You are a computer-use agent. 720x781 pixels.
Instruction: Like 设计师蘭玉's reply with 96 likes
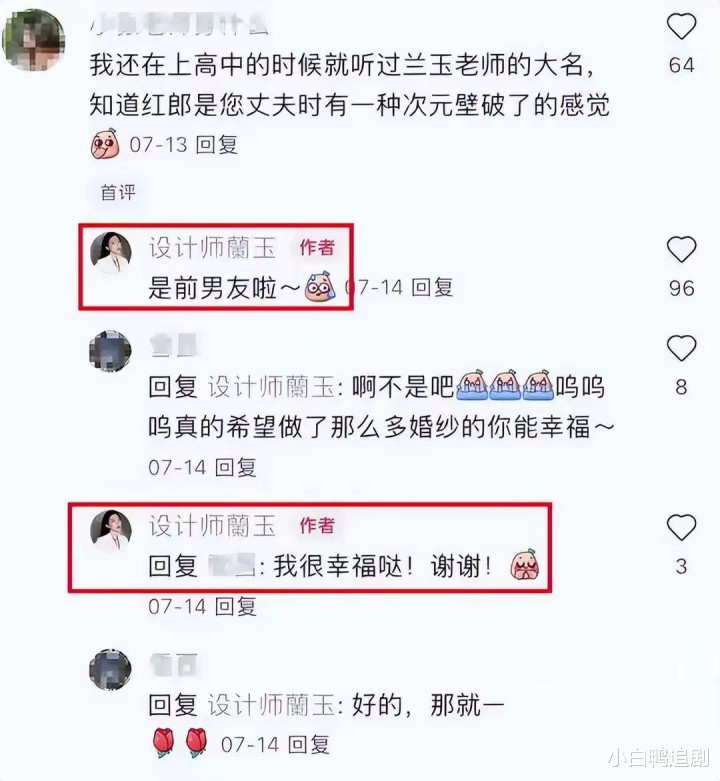pyautogui.click(x=681, y=250)
